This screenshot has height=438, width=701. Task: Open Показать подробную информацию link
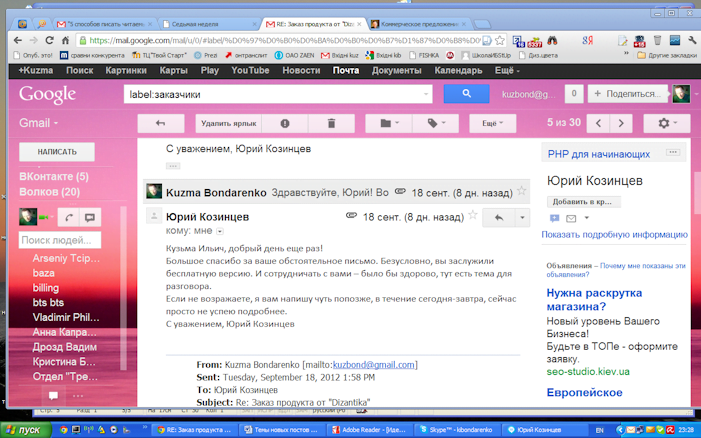(614, 235)
